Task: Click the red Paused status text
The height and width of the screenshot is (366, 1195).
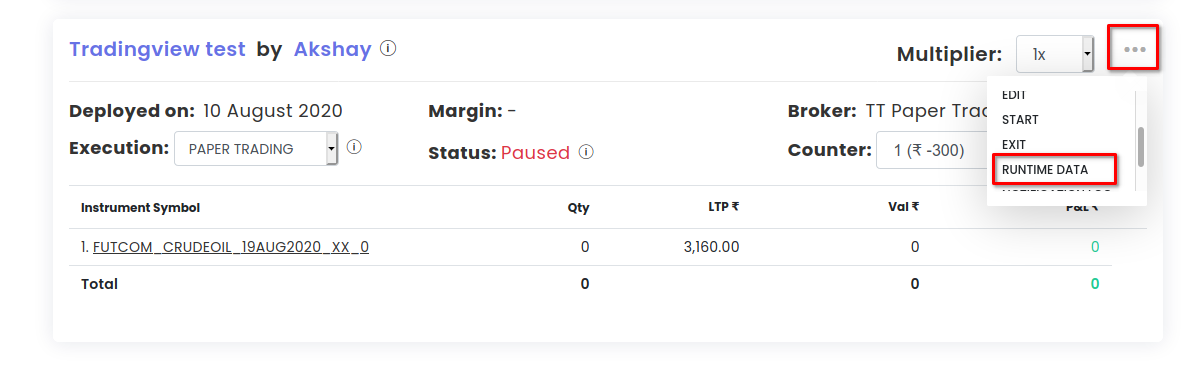Action: (535, 152)
